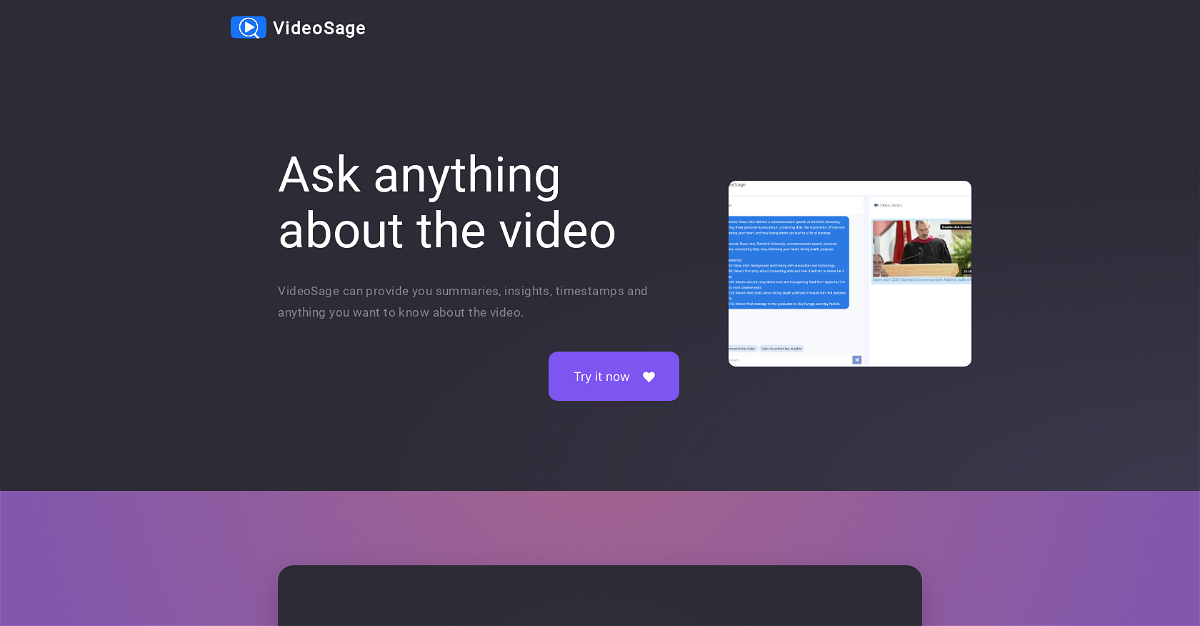Click the VideoSage logo icon
1200x626 pixels.
248,27
